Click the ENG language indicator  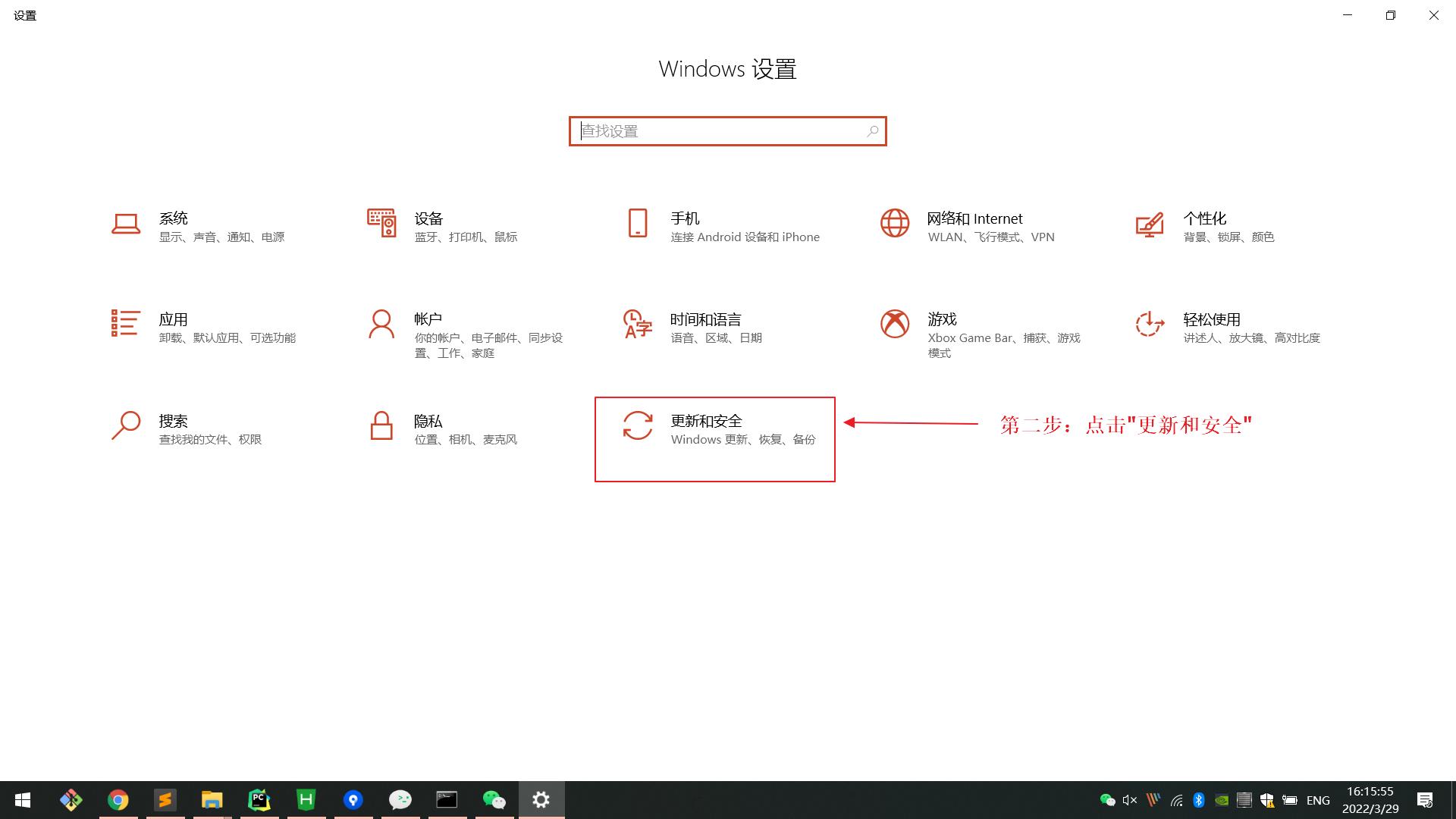click(x=1319, y=799)
